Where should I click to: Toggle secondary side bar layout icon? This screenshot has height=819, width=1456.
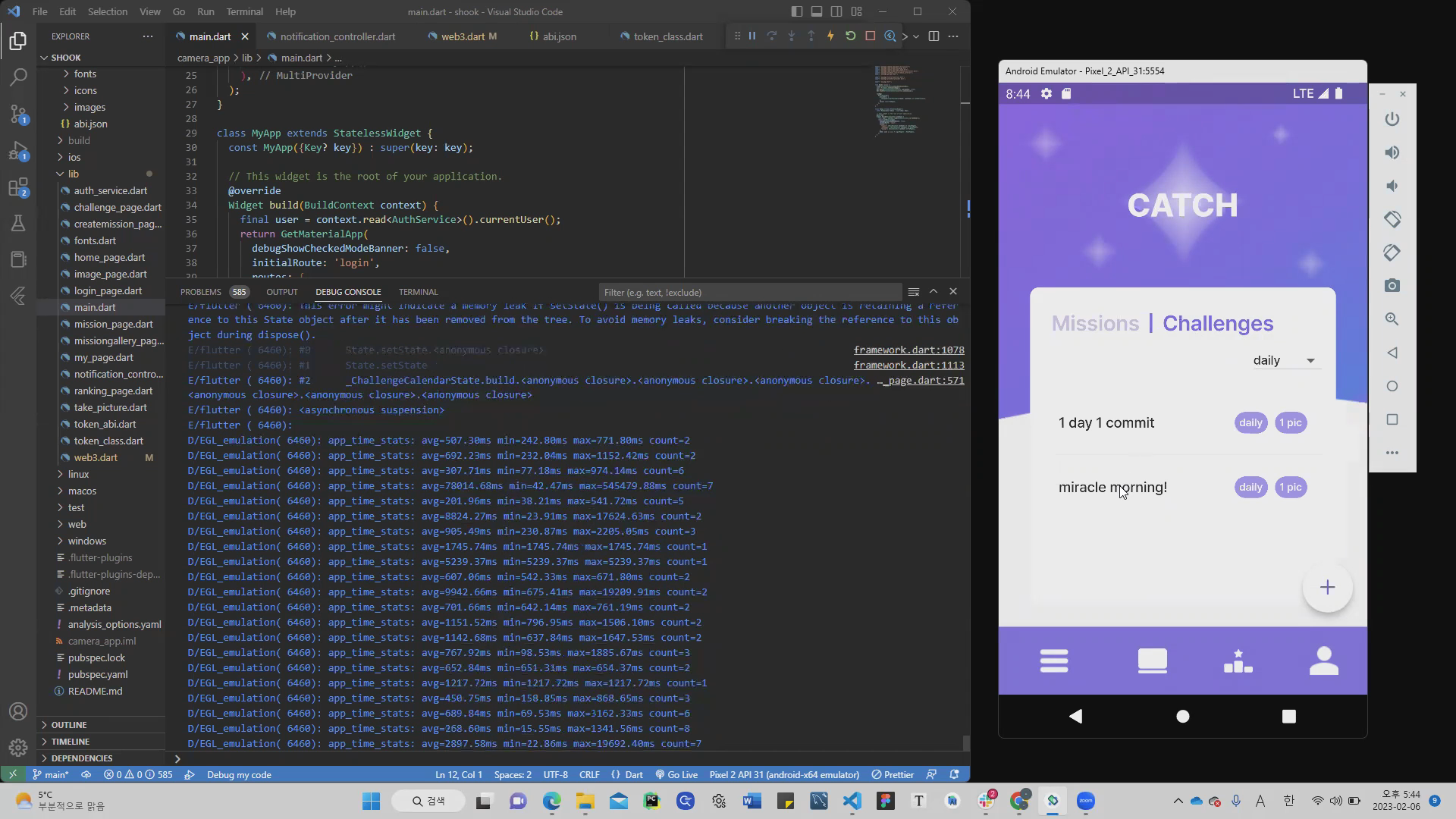(x=836, y=11)
